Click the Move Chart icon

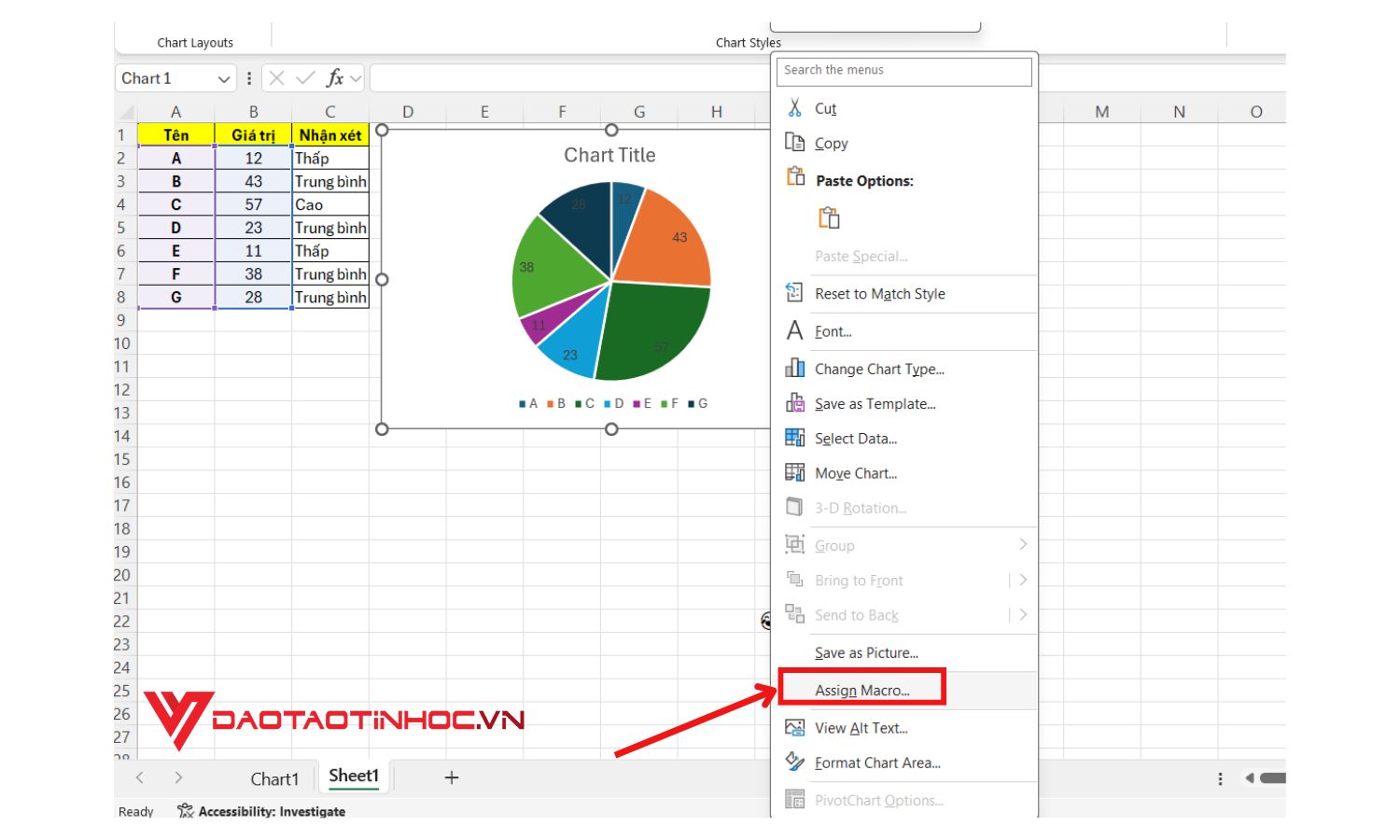click(x=795, y=472)
